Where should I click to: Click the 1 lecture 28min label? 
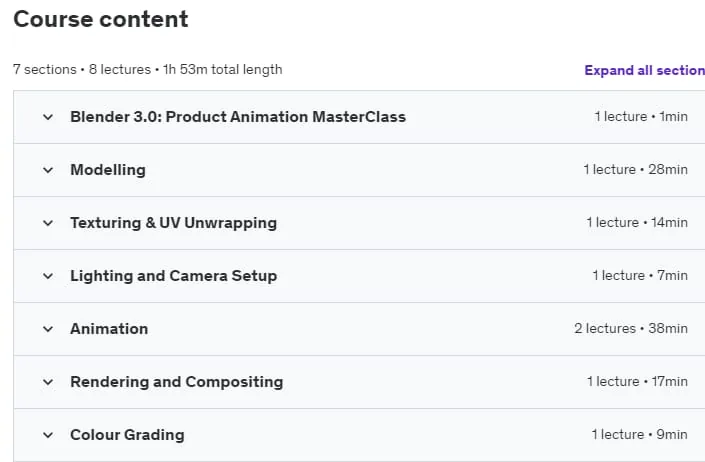(x=635, y=169)
